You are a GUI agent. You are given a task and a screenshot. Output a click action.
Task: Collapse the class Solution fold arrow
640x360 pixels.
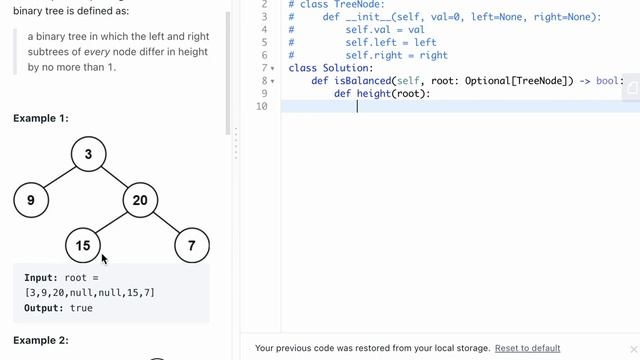(273, 69)
